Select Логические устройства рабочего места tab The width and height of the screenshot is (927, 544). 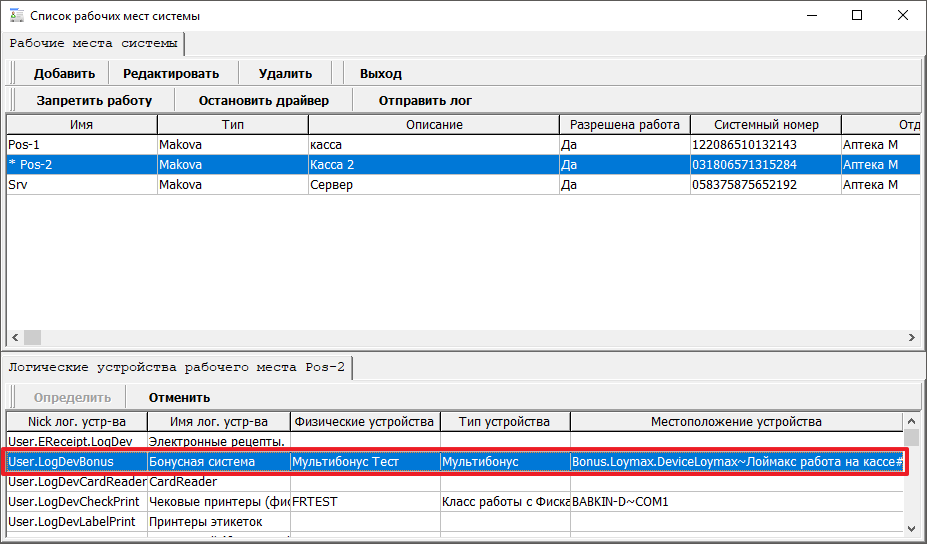[x=177, y=368]
